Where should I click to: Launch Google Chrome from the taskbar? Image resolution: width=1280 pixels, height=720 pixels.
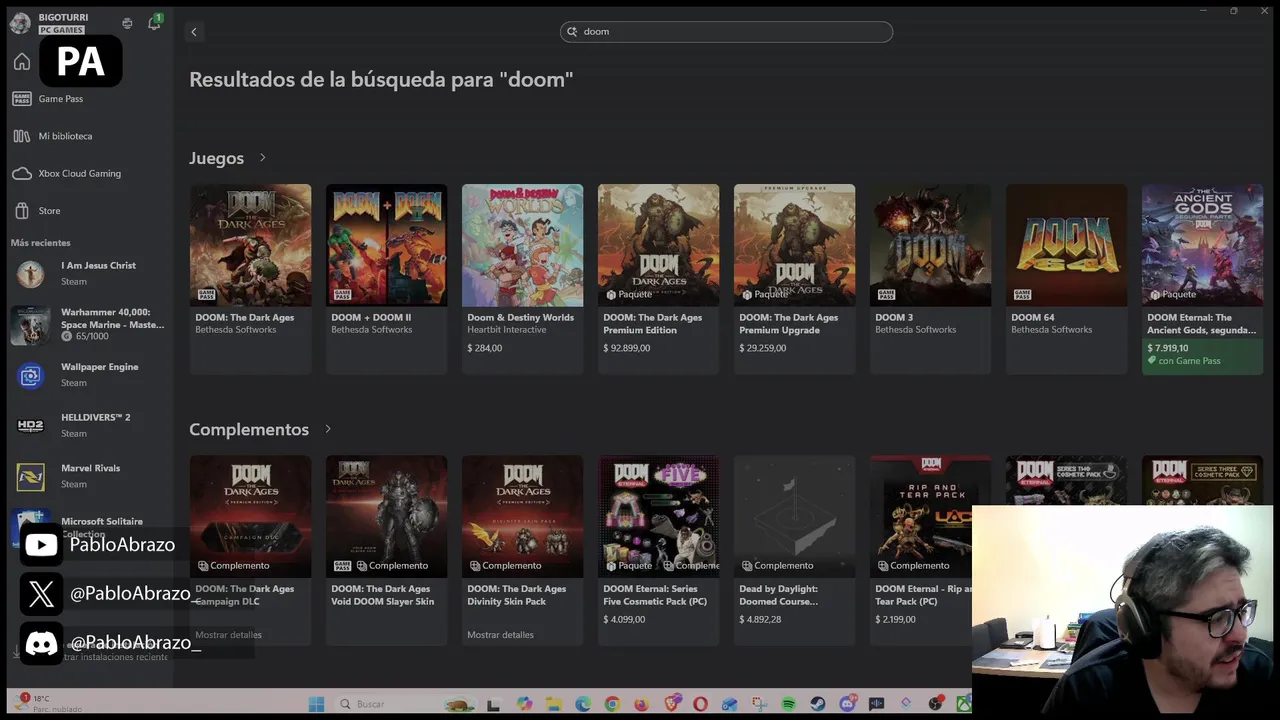pos(612,704)
